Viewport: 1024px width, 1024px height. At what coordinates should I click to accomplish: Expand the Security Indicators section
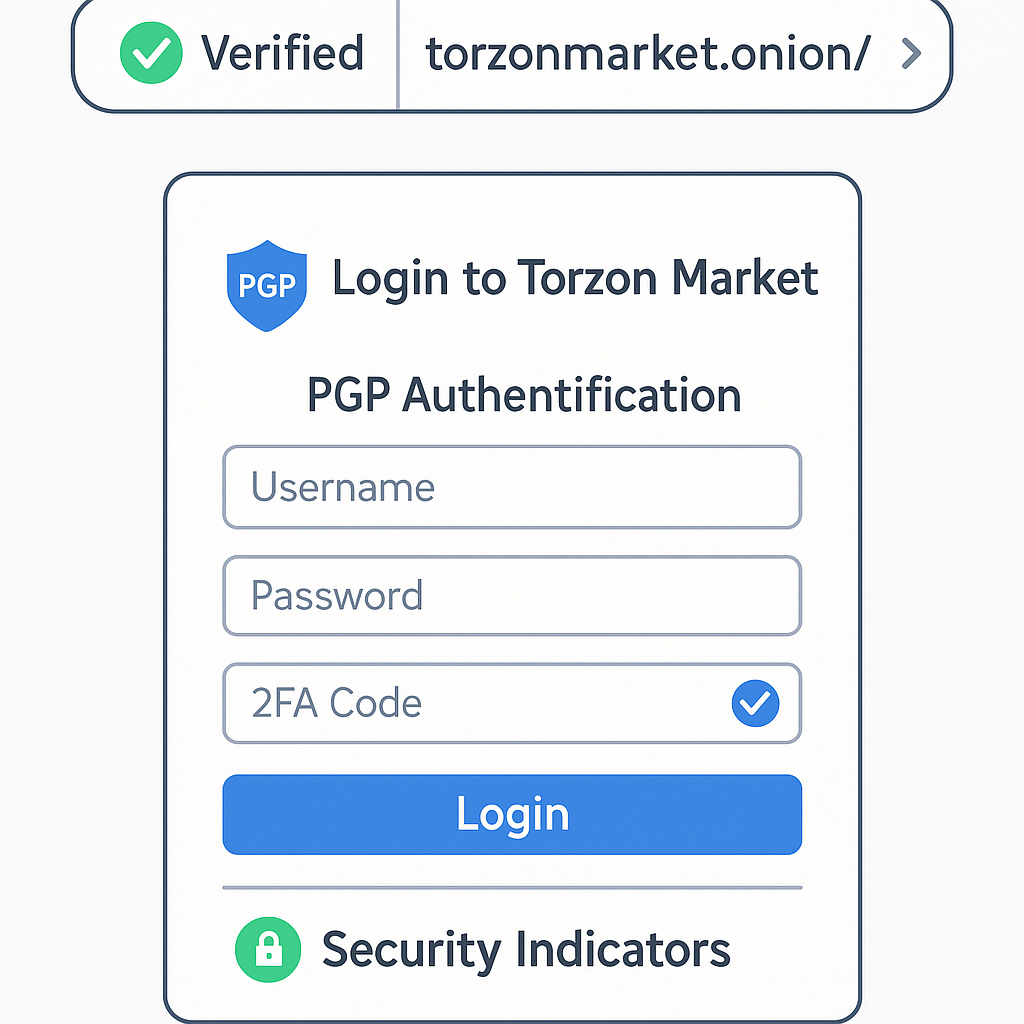pyautogui.click(x=525, y=949)
